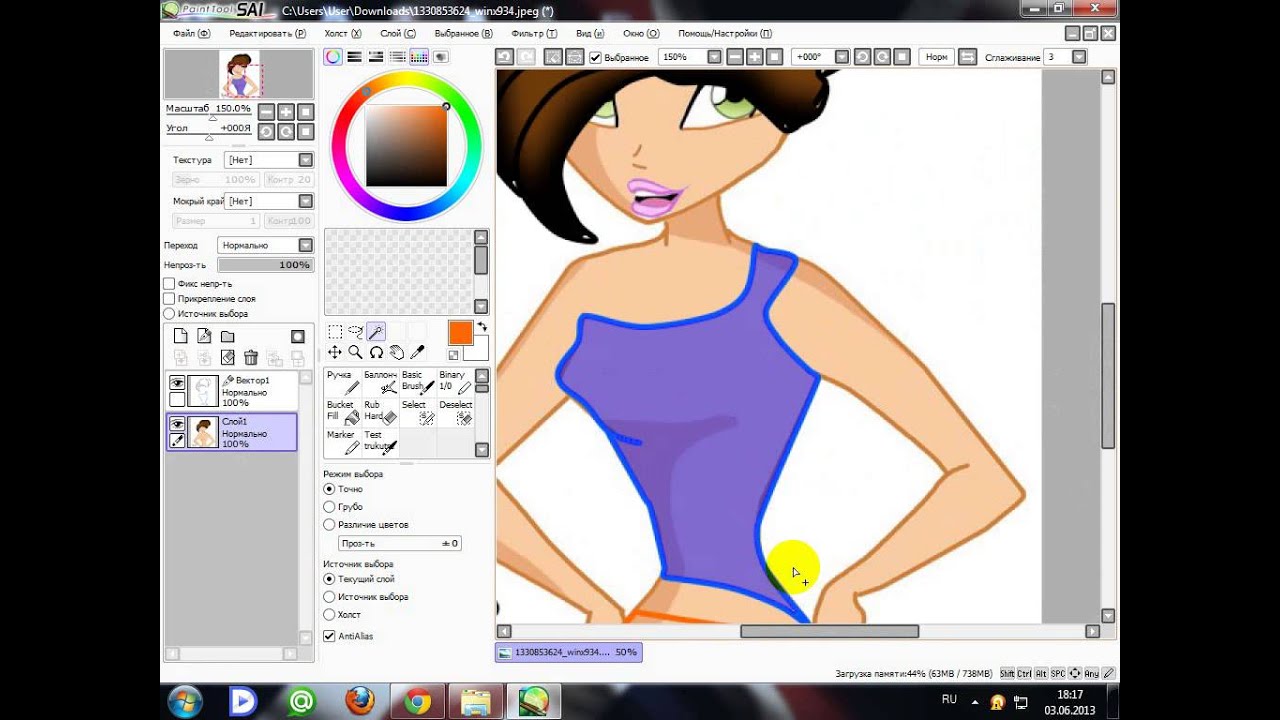Click the Непроз-ть opacity slider
The image size is (1280, 720).
[x=265, y=265]
